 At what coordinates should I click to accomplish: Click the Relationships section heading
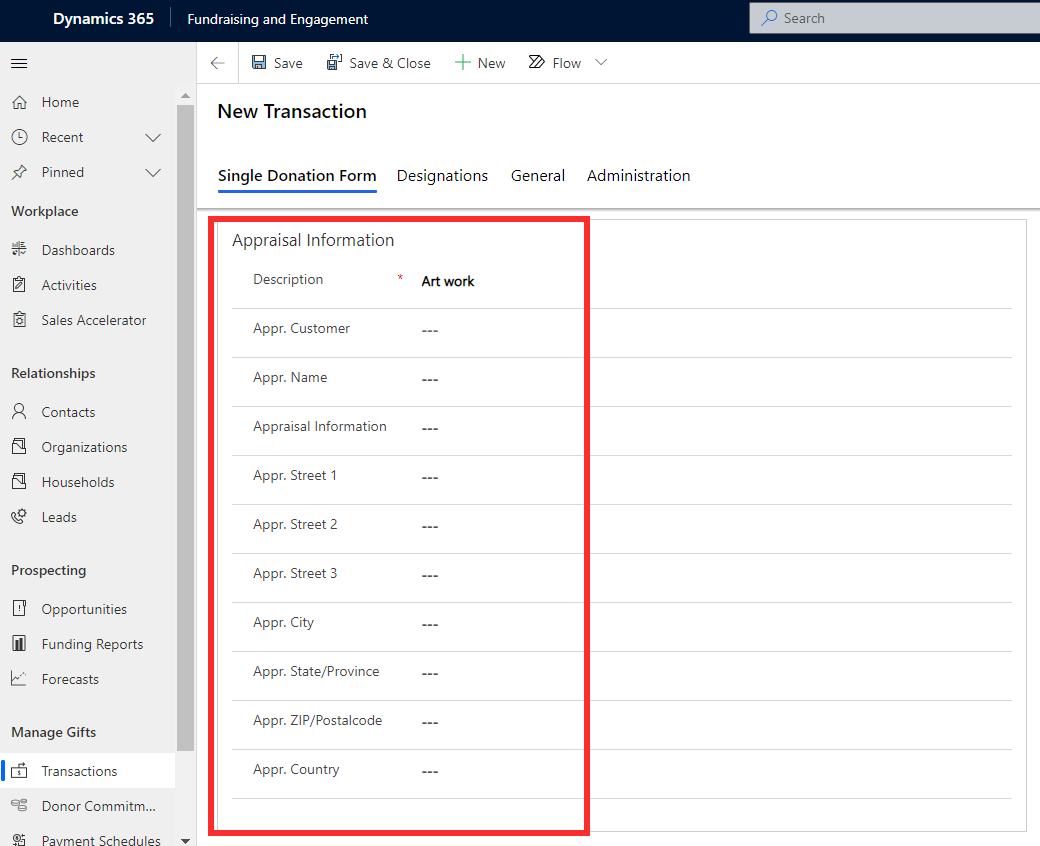click(x=53, y=373)
